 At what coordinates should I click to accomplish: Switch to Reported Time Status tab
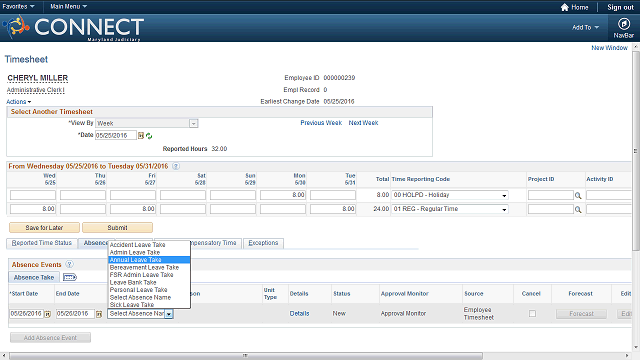[x=41, y=243]
